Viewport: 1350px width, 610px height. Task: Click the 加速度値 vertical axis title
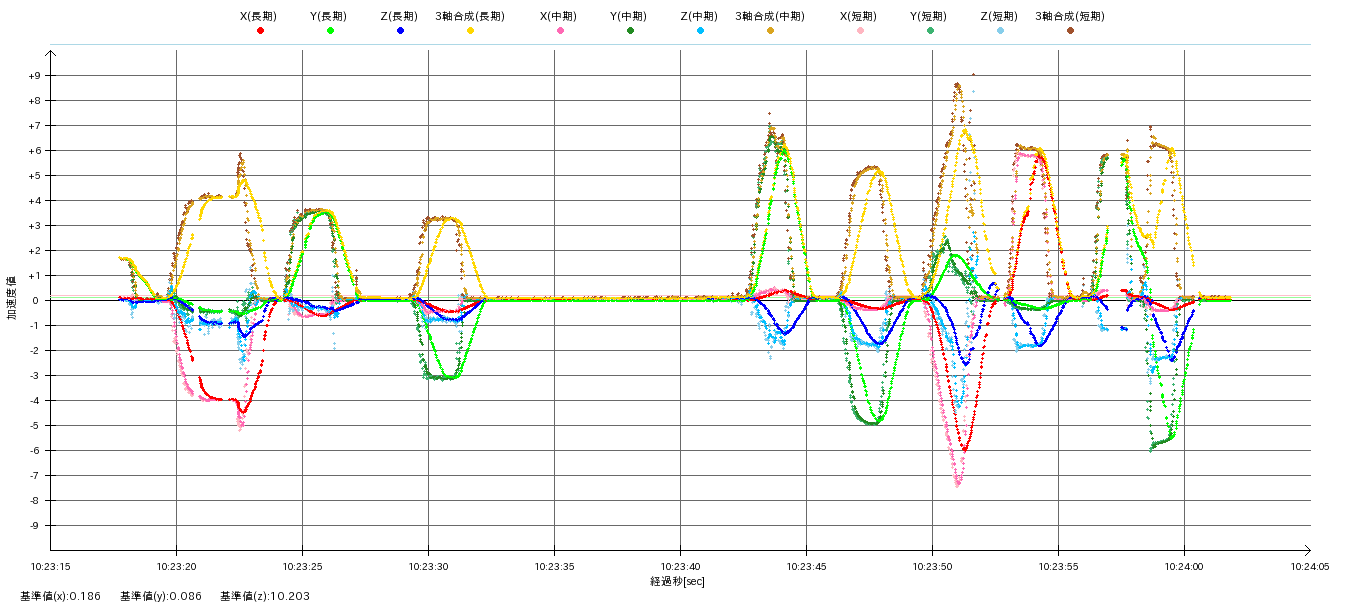click(x=11, y=298)
